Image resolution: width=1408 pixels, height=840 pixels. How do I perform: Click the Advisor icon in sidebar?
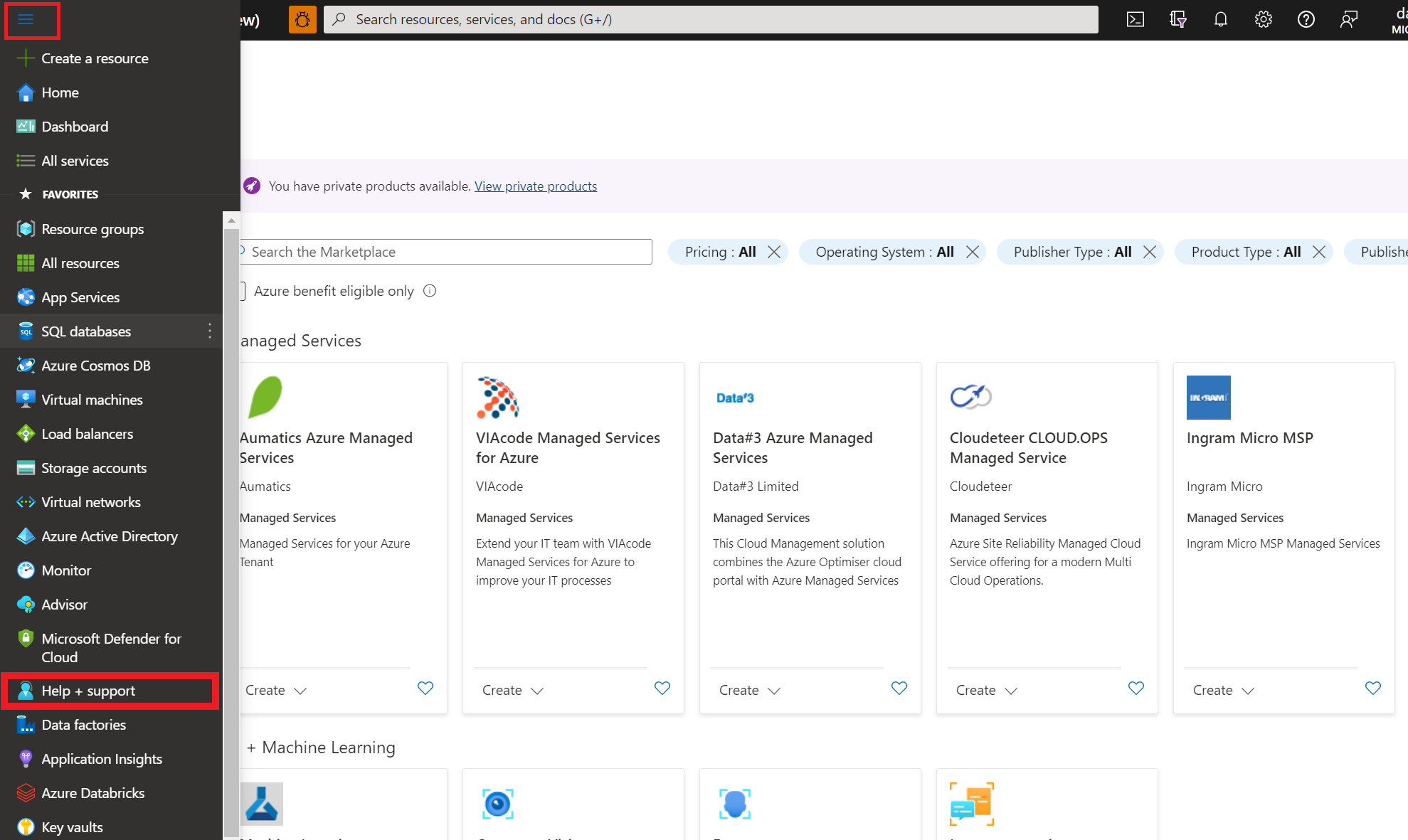25,604
